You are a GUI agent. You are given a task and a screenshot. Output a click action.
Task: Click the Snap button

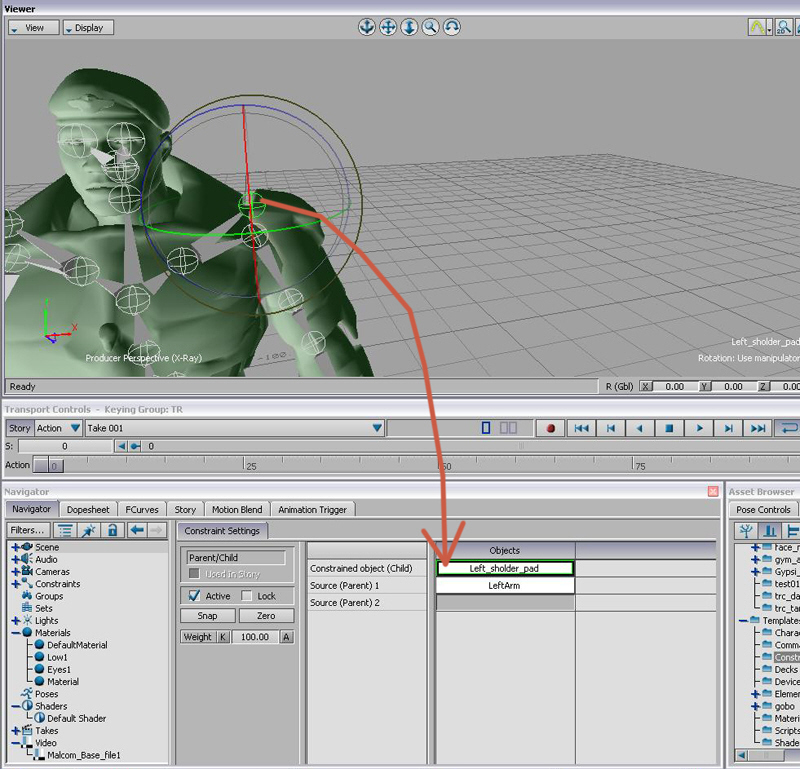(x=208, y=616)
